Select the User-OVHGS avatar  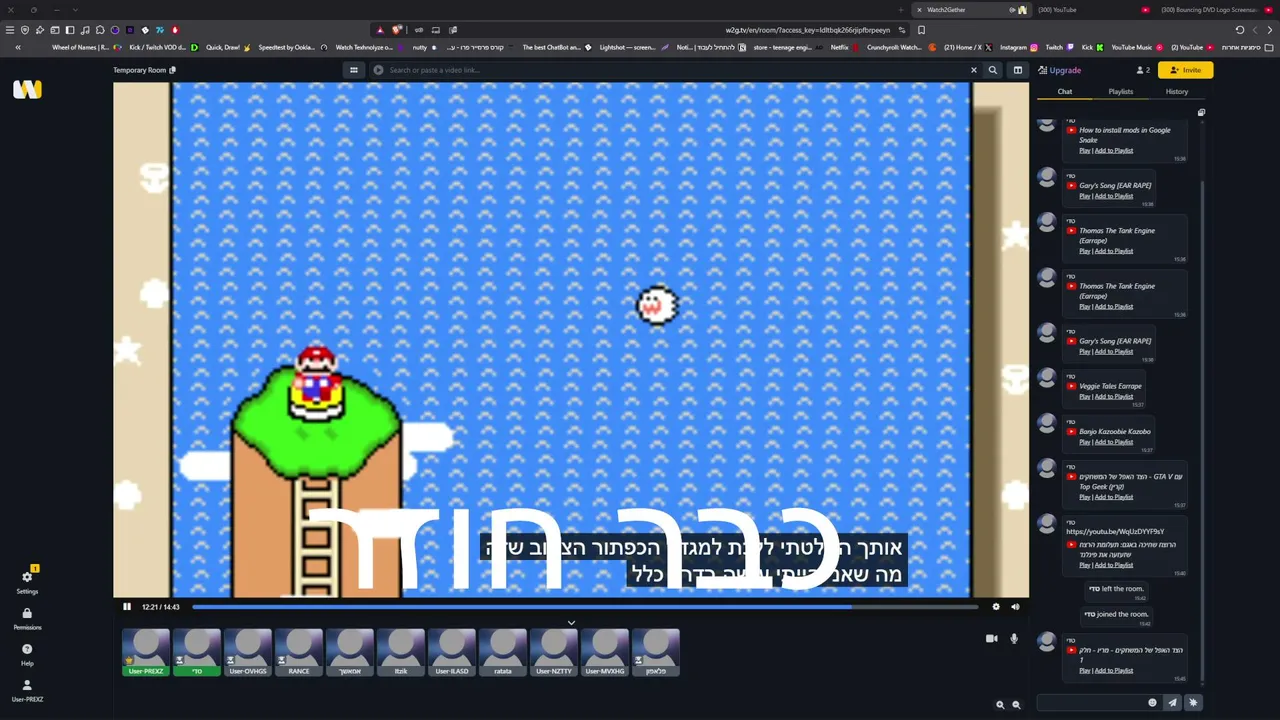(248, 652)
